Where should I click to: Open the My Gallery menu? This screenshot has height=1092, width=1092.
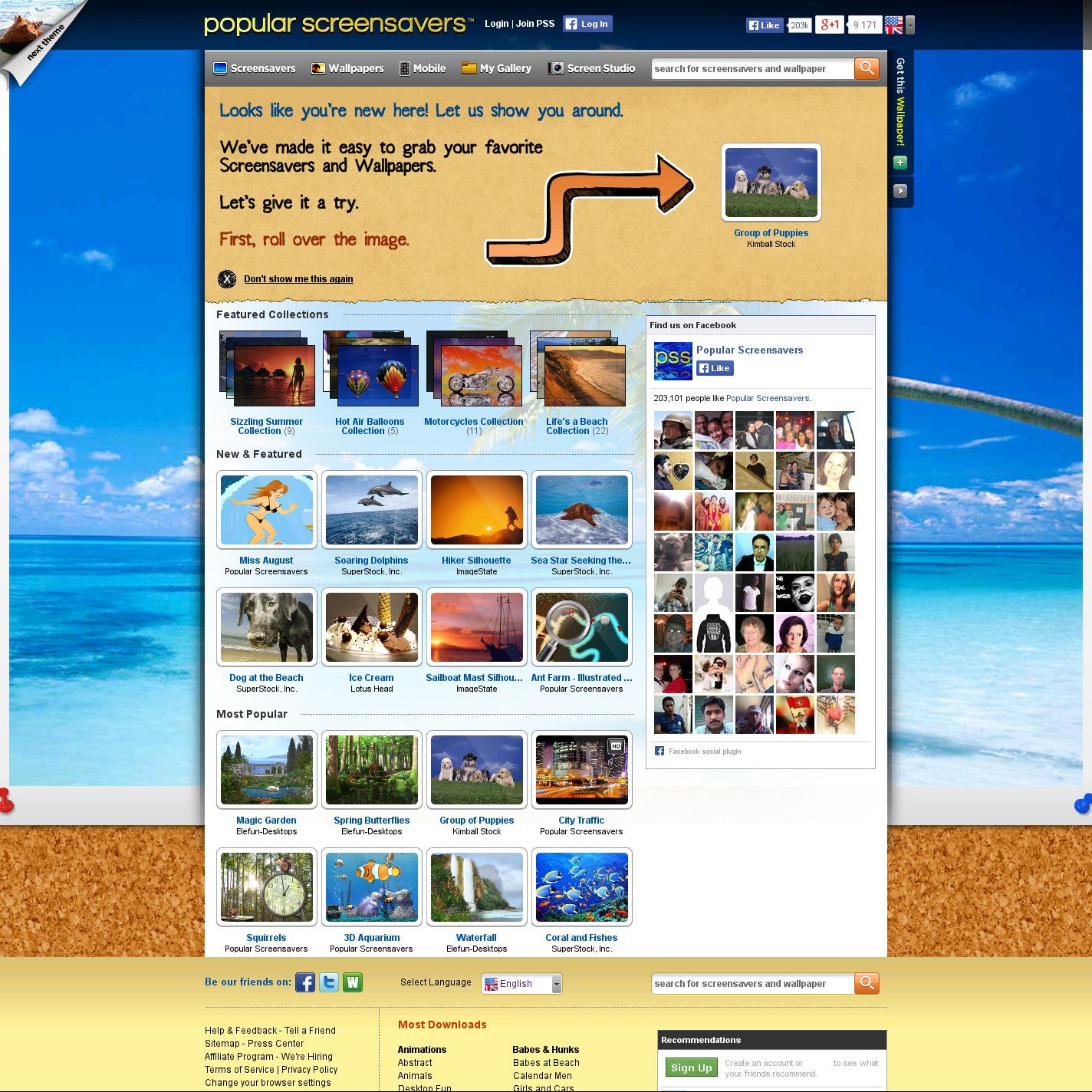click(x=496, y=68)
